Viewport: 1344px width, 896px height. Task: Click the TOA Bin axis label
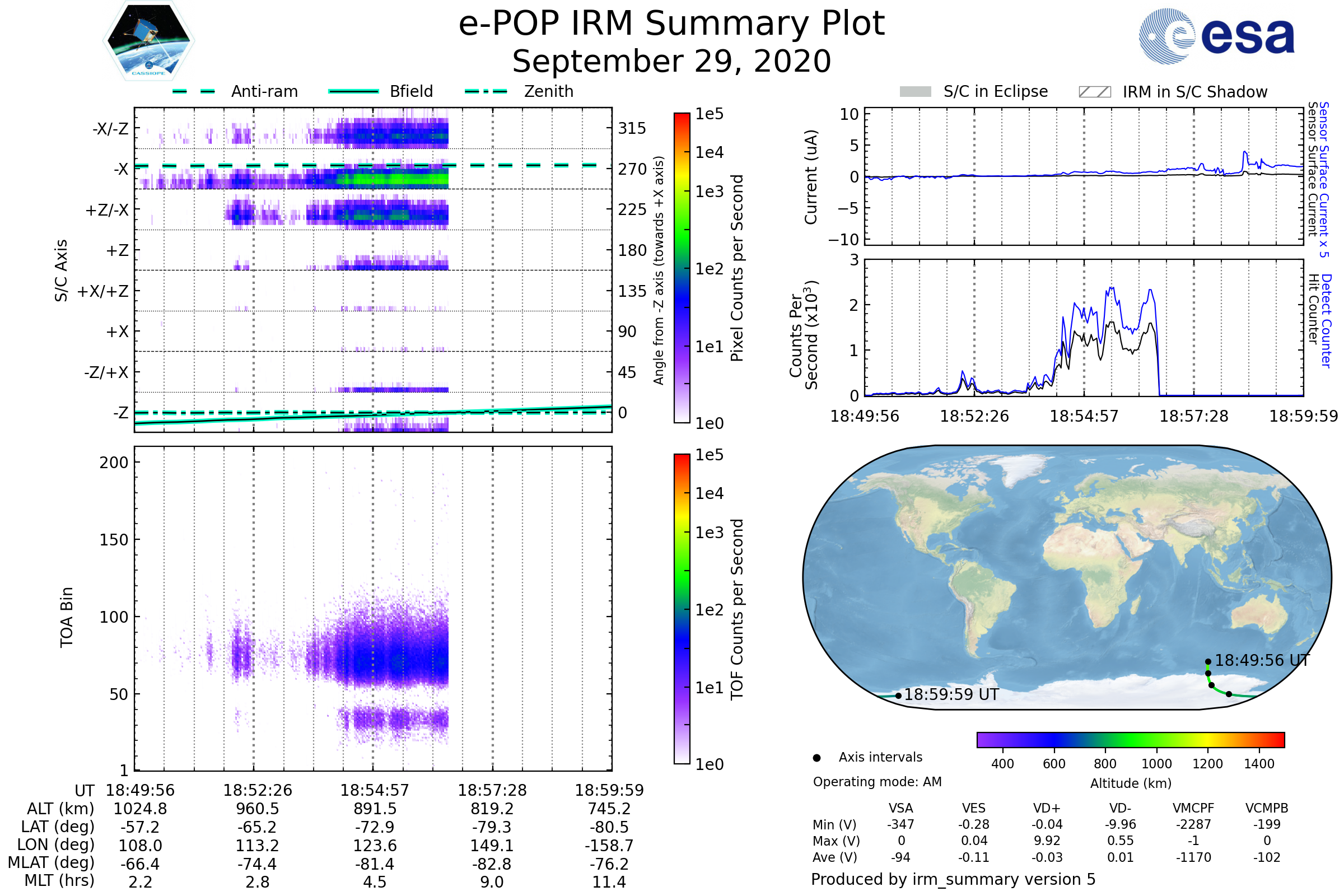67,617
